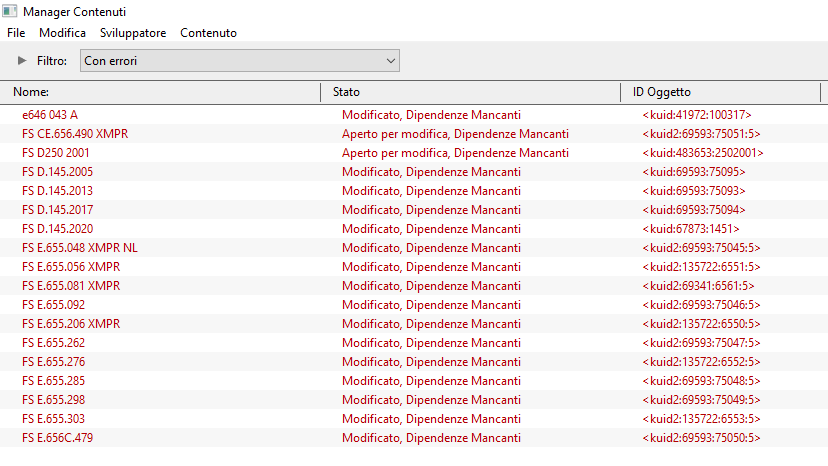Select the row FS E.655.303
Screen dimensions: 828x466
click(x=414, y=419)
